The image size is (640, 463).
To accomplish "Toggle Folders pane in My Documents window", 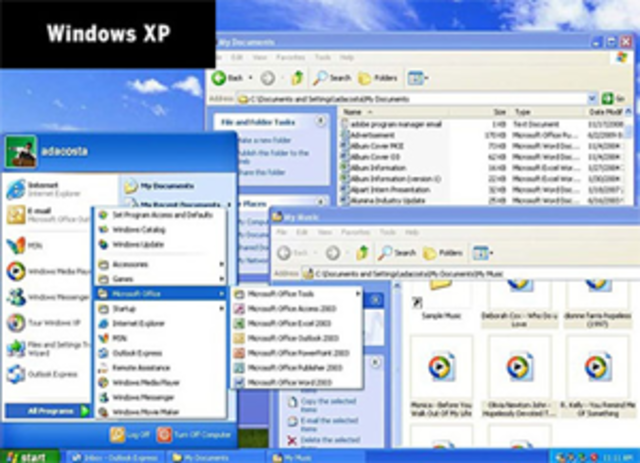I will point(378,78).
